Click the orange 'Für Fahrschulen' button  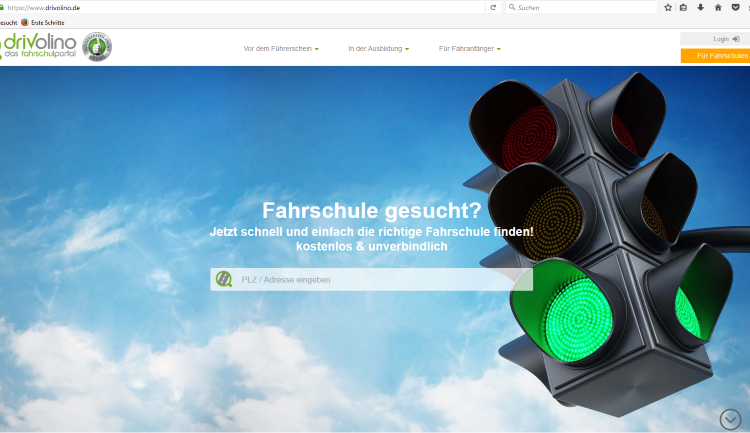[x=714, y=56]
